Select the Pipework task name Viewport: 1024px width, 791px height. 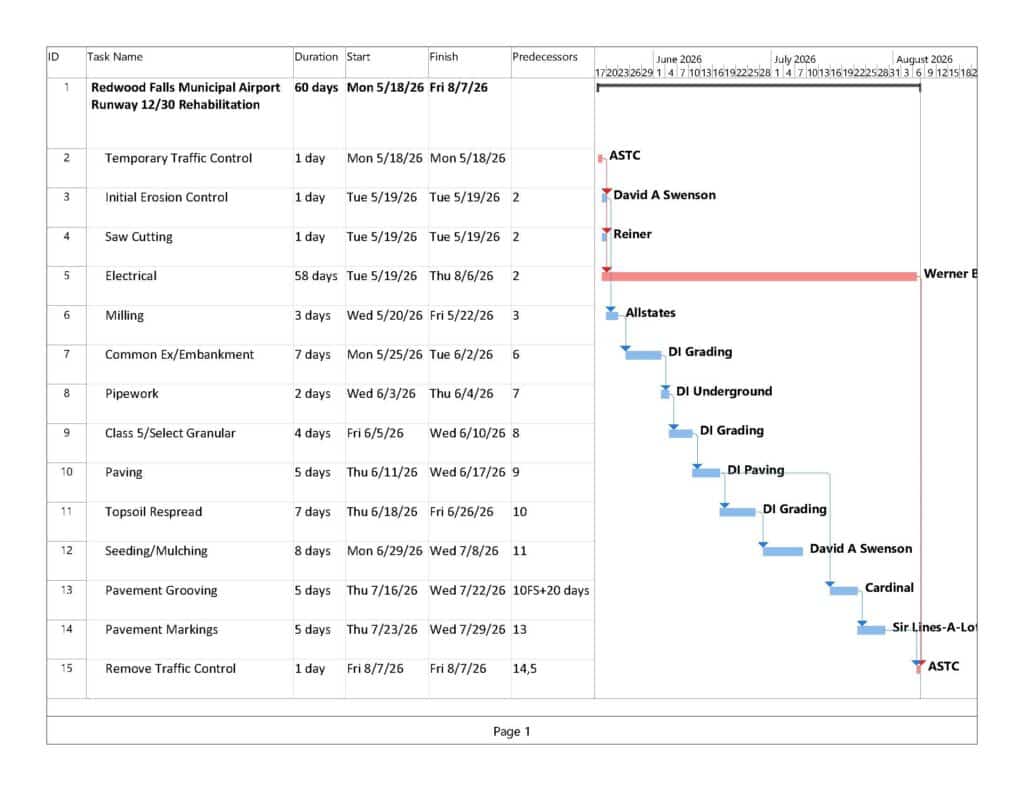tap(132, 394)
